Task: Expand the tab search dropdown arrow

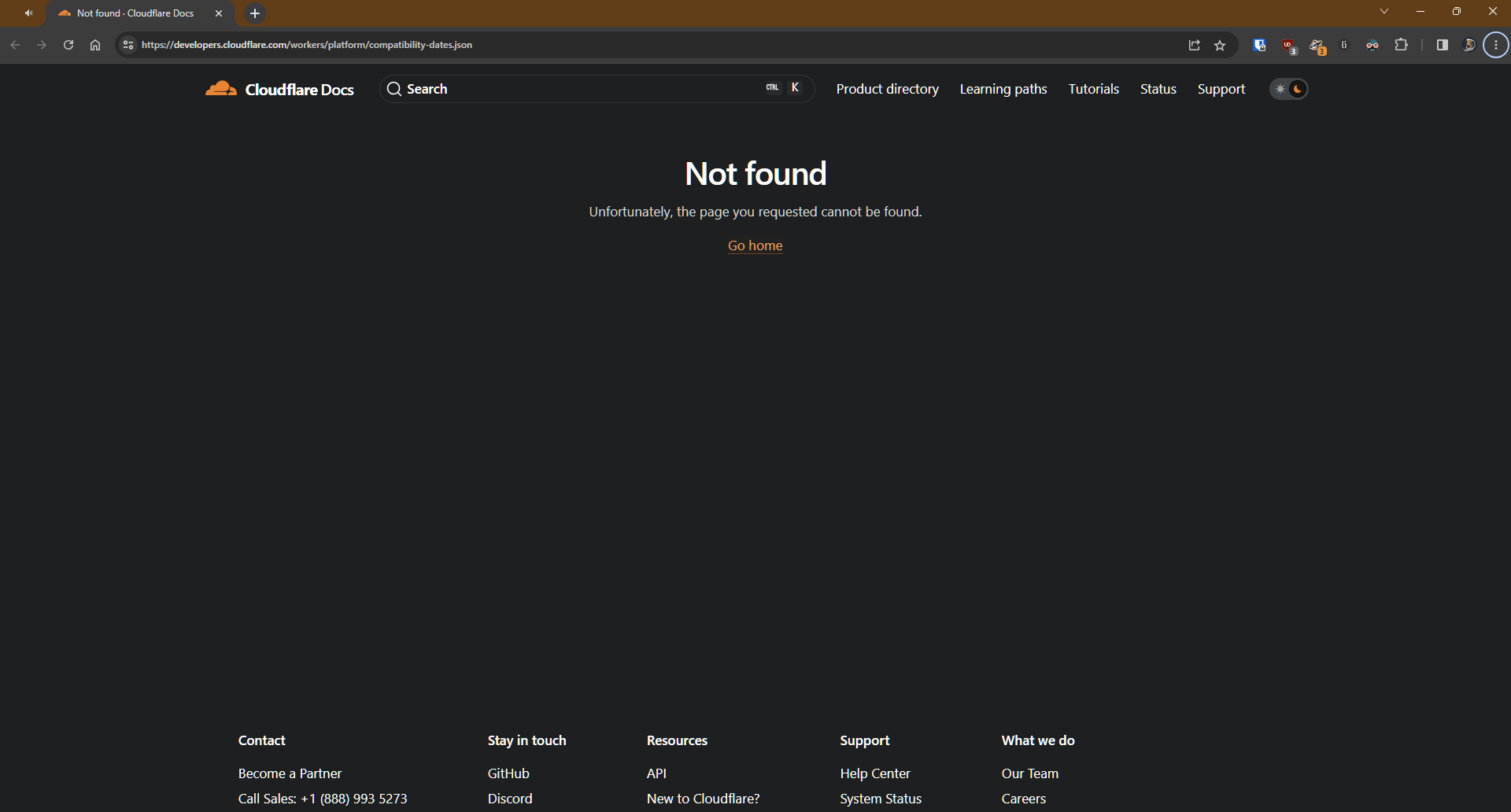Action: (1384, 11)
